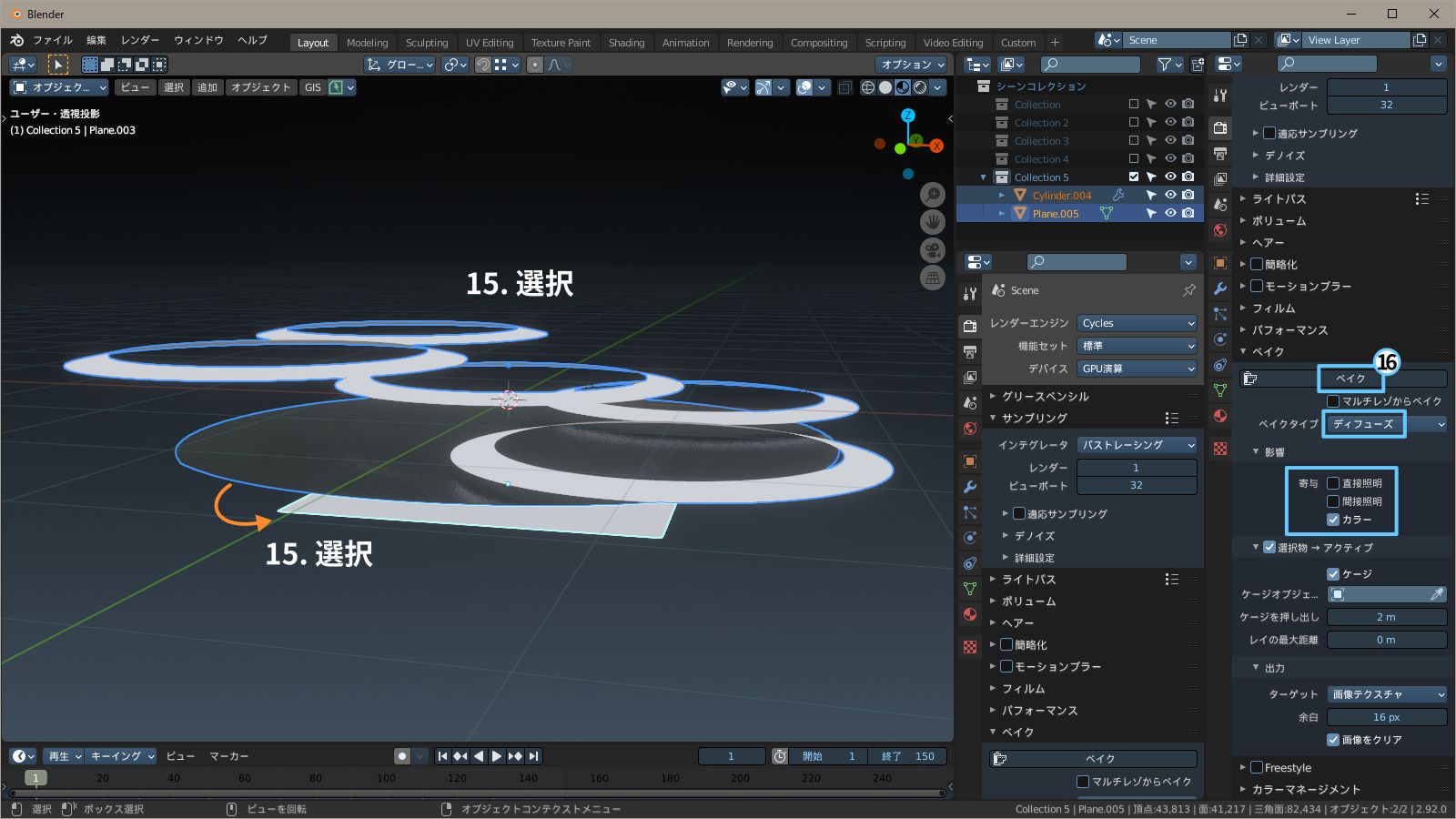This screenshot has width=1456, height=819.
Task: Open the 編集 menu
Action: point(96,40)
